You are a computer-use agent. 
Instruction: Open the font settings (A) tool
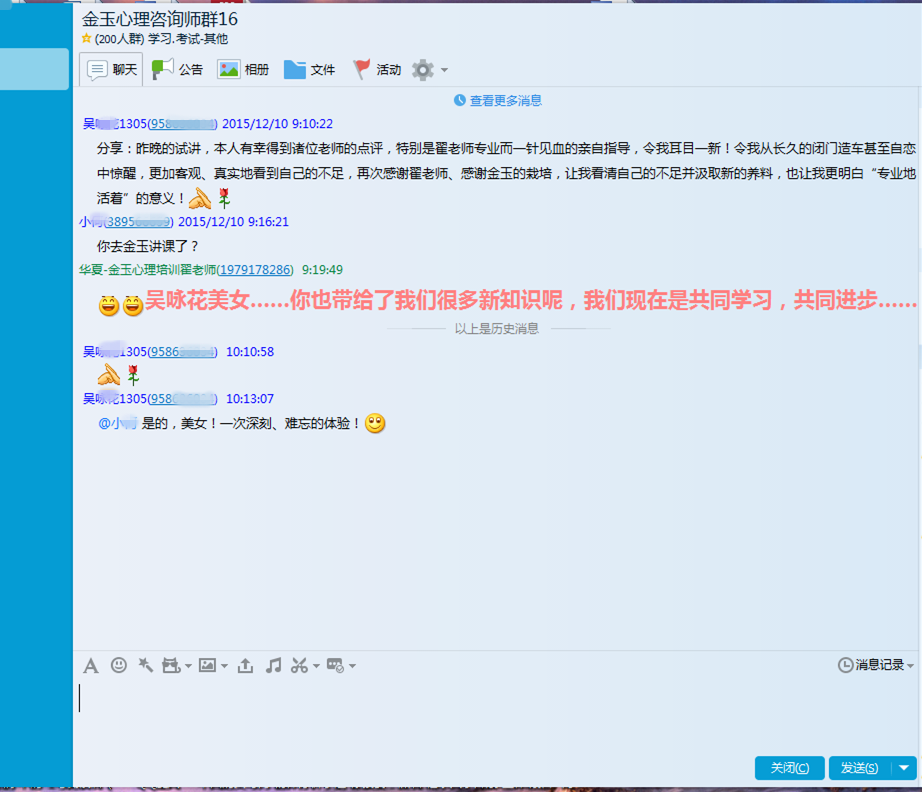[91, 665]
